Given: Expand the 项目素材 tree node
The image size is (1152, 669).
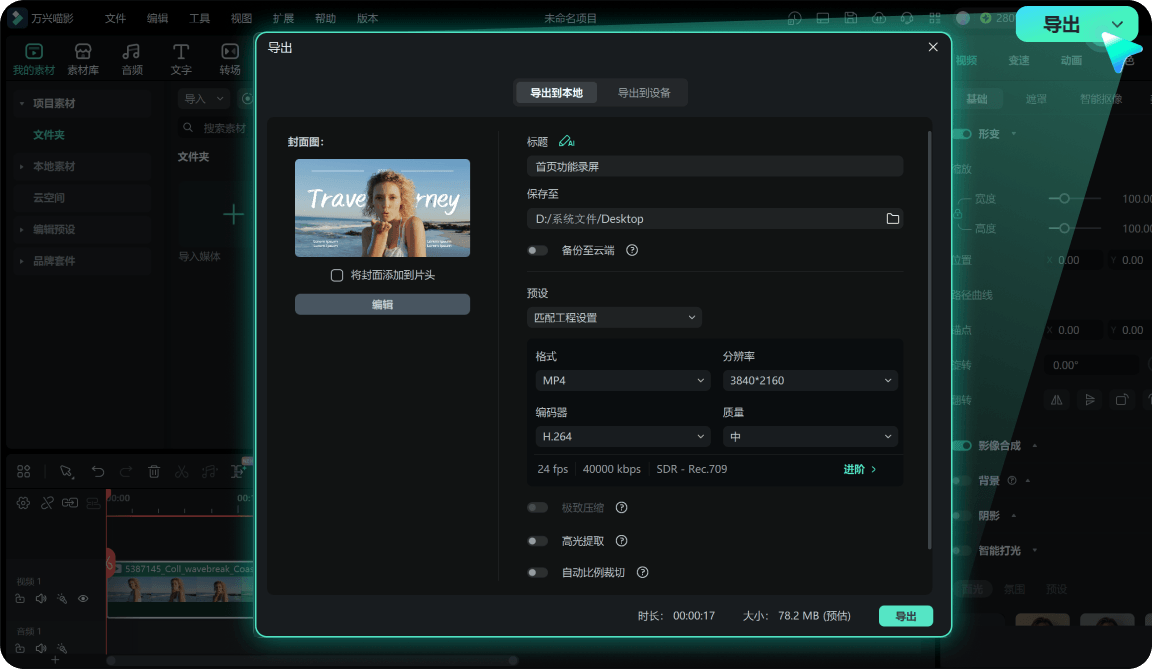Looking at the screenshot, I should (21, 104).
